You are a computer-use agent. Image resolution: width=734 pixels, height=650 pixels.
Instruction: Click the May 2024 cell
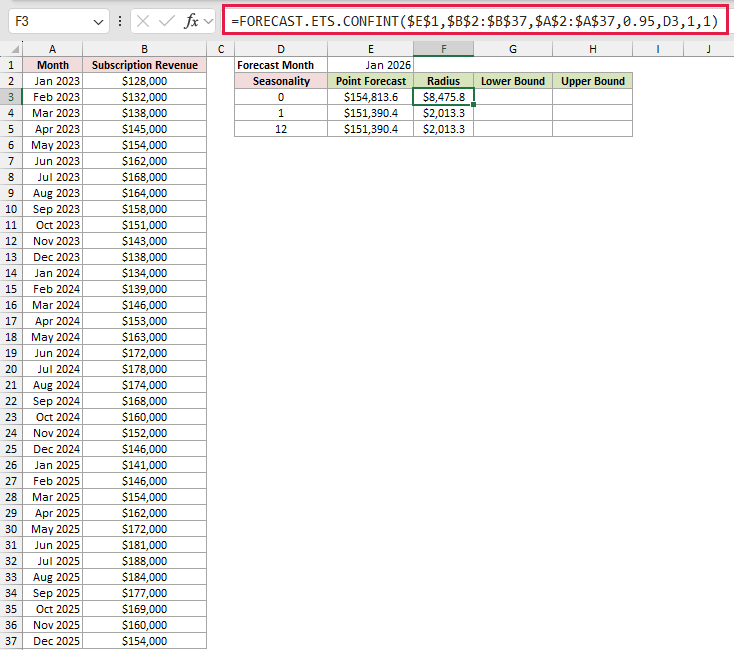tap(52, 337)
